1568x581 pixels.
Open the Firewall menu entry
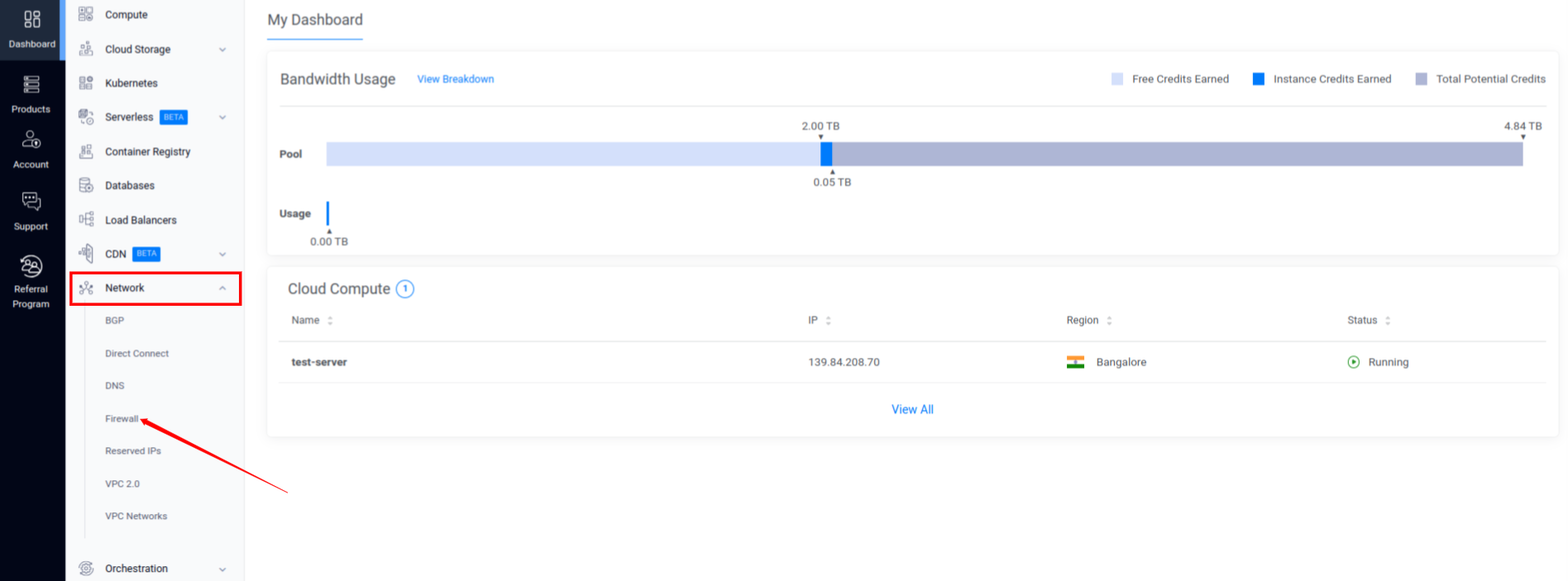pos(121,418)
